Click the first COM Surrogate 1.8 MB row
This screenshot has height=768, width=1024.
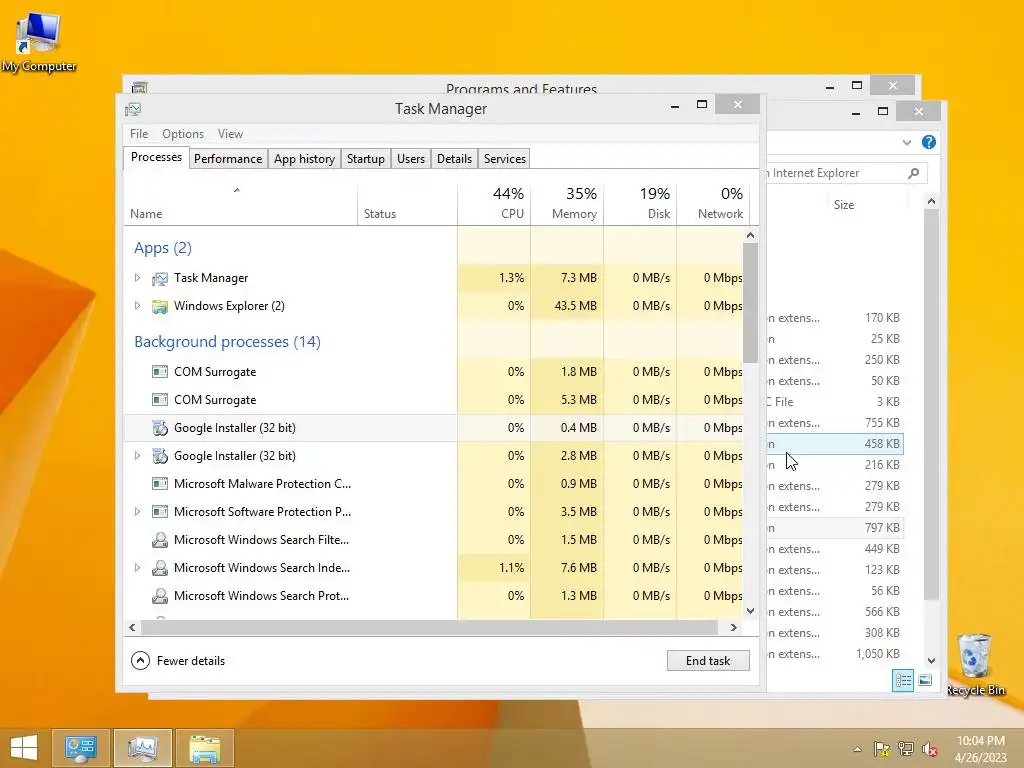coord(434,372)
